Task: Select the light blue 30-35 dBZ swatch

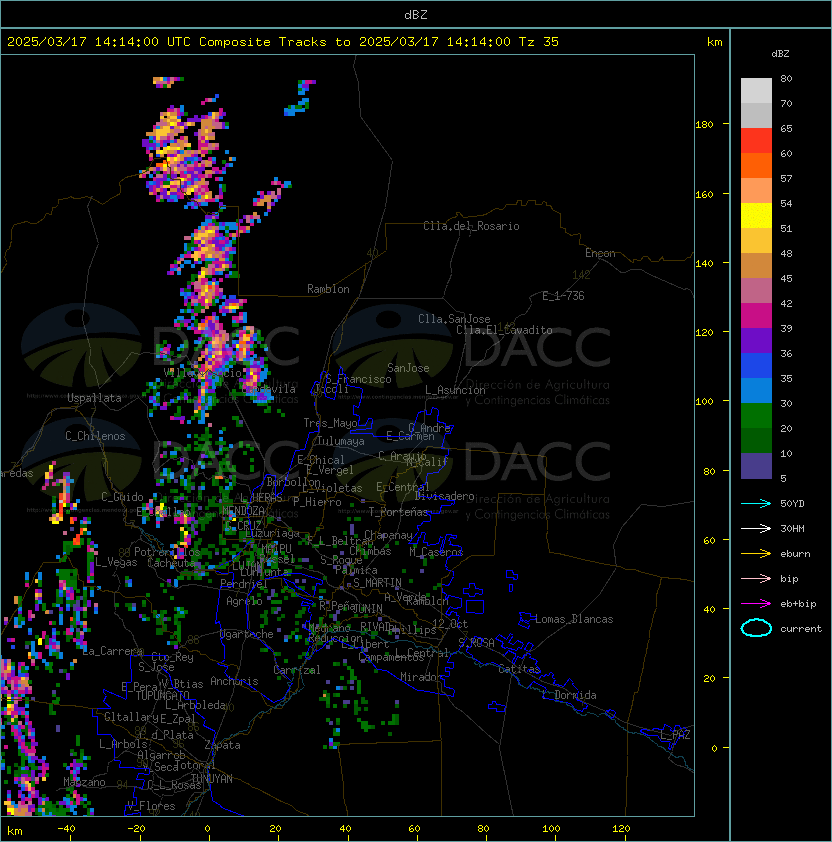Action: 756,391
